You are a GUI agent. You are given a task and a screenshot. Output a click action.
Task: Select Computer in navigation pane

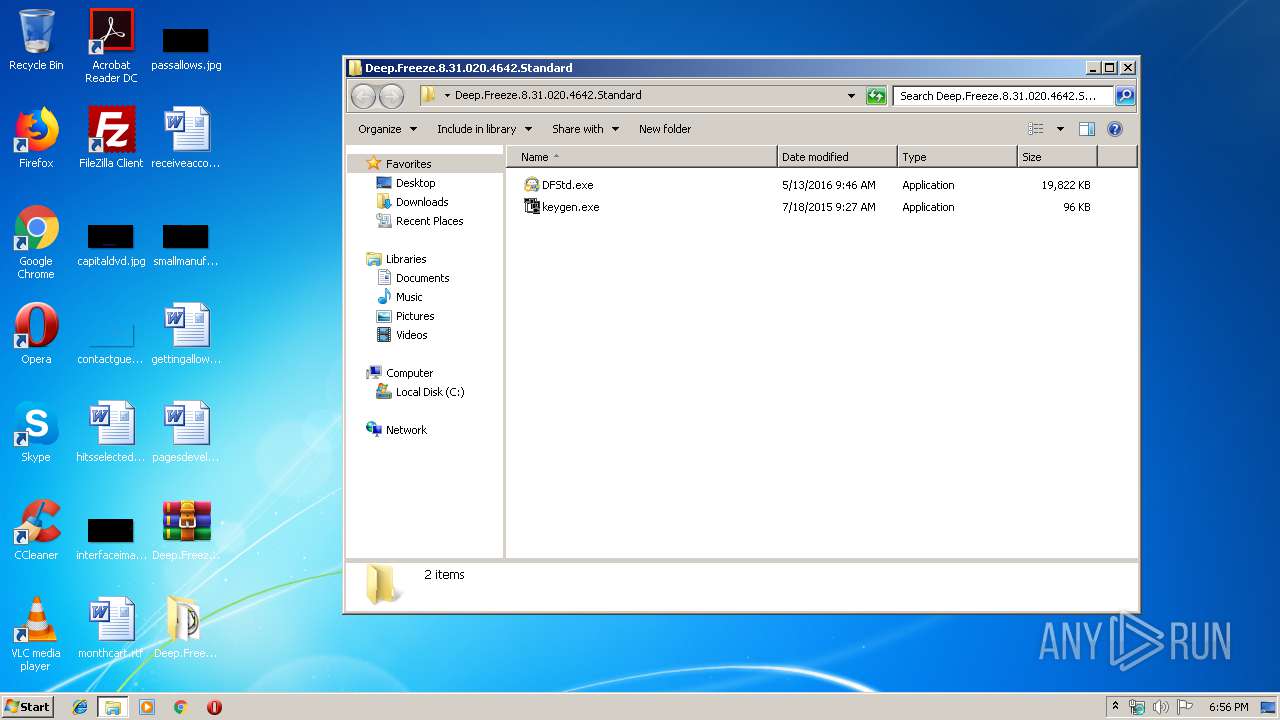click(409, 373)
